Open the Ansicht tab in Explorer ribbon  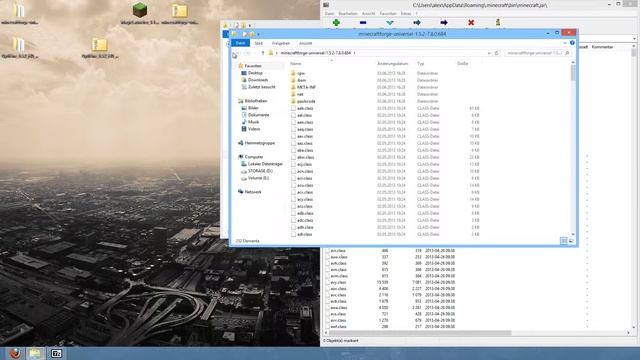point(305,43)
